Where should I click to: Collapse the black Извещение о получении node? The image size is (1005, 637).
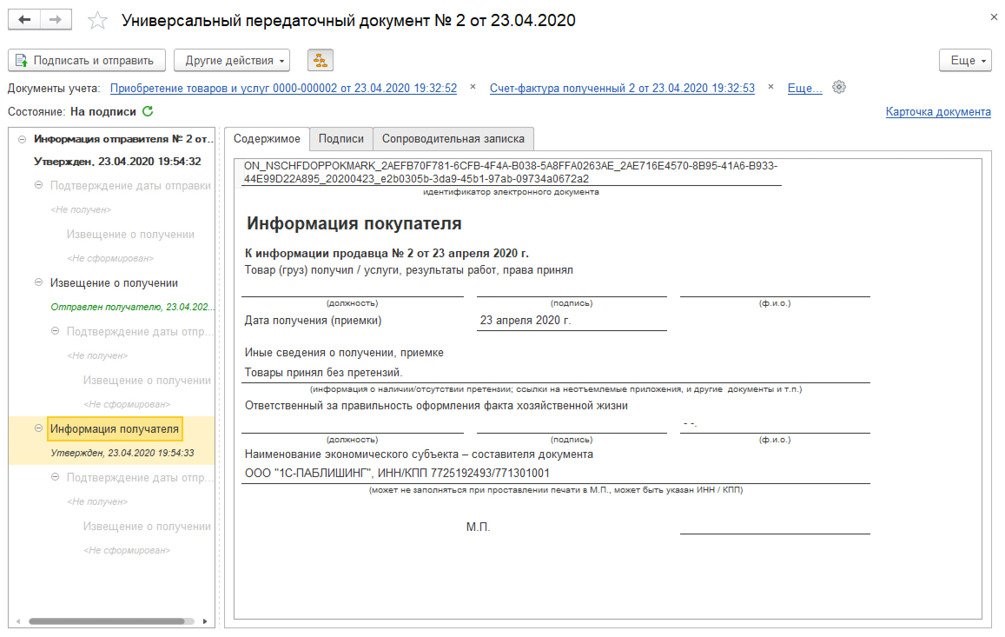(38, 283)
